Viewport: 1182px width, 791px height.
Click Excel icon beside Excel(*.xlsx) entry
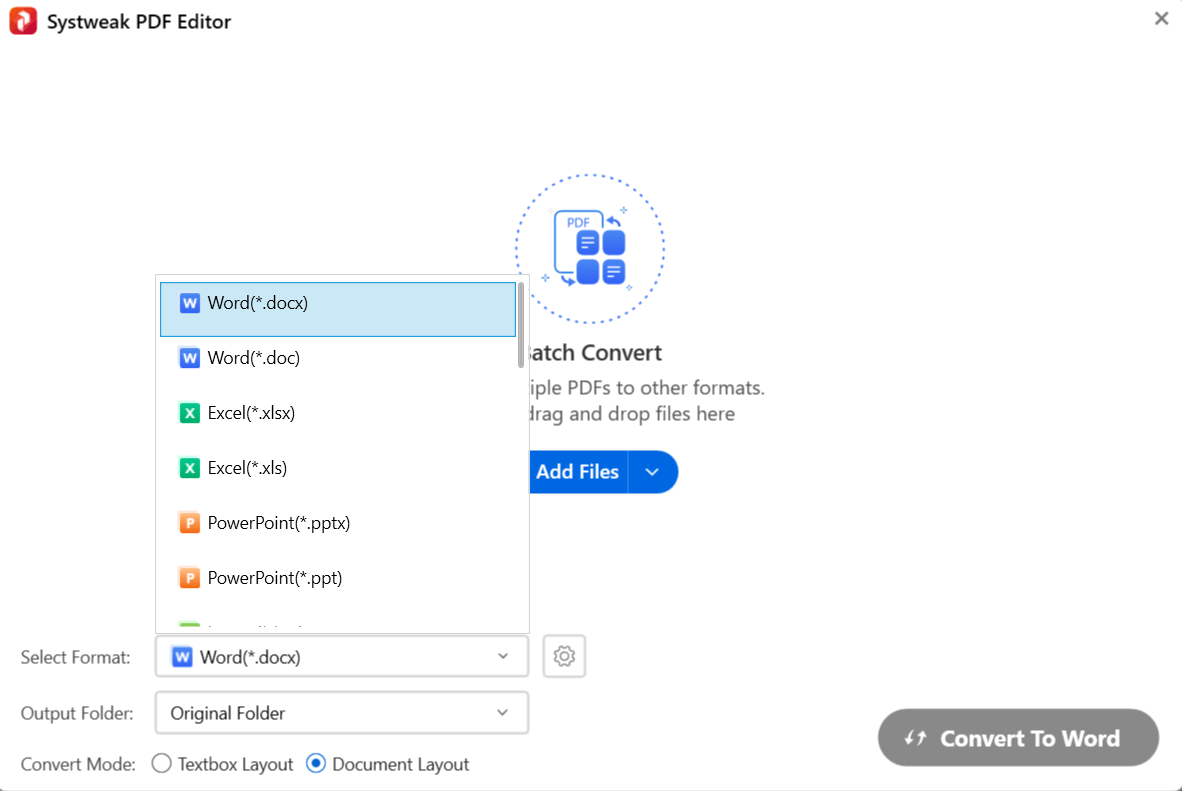tap(189, 412)
